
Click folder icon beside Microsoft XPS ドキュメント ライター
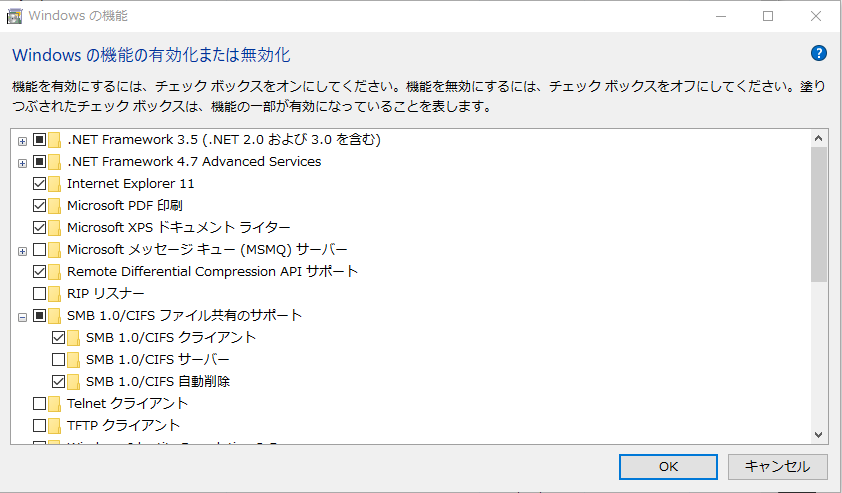(54, 228)
